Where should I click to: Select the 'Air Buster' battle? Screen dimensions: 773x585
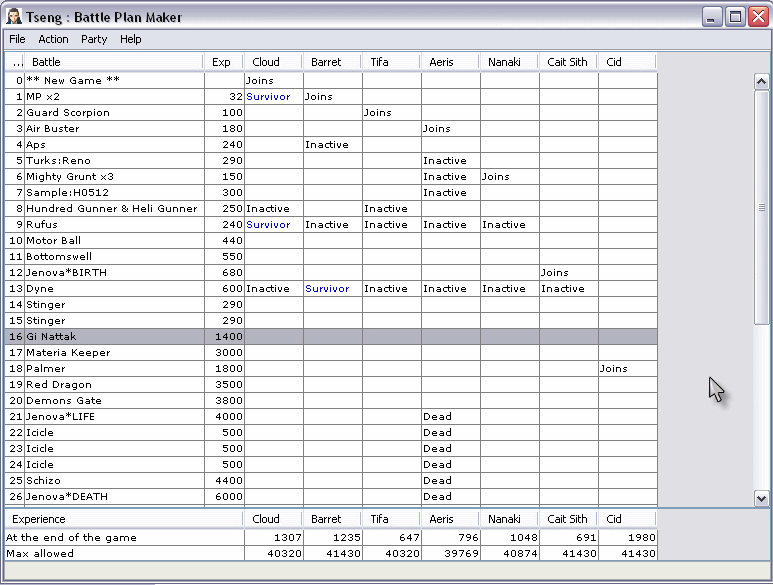pyautogui.click(x=331, y=129)
